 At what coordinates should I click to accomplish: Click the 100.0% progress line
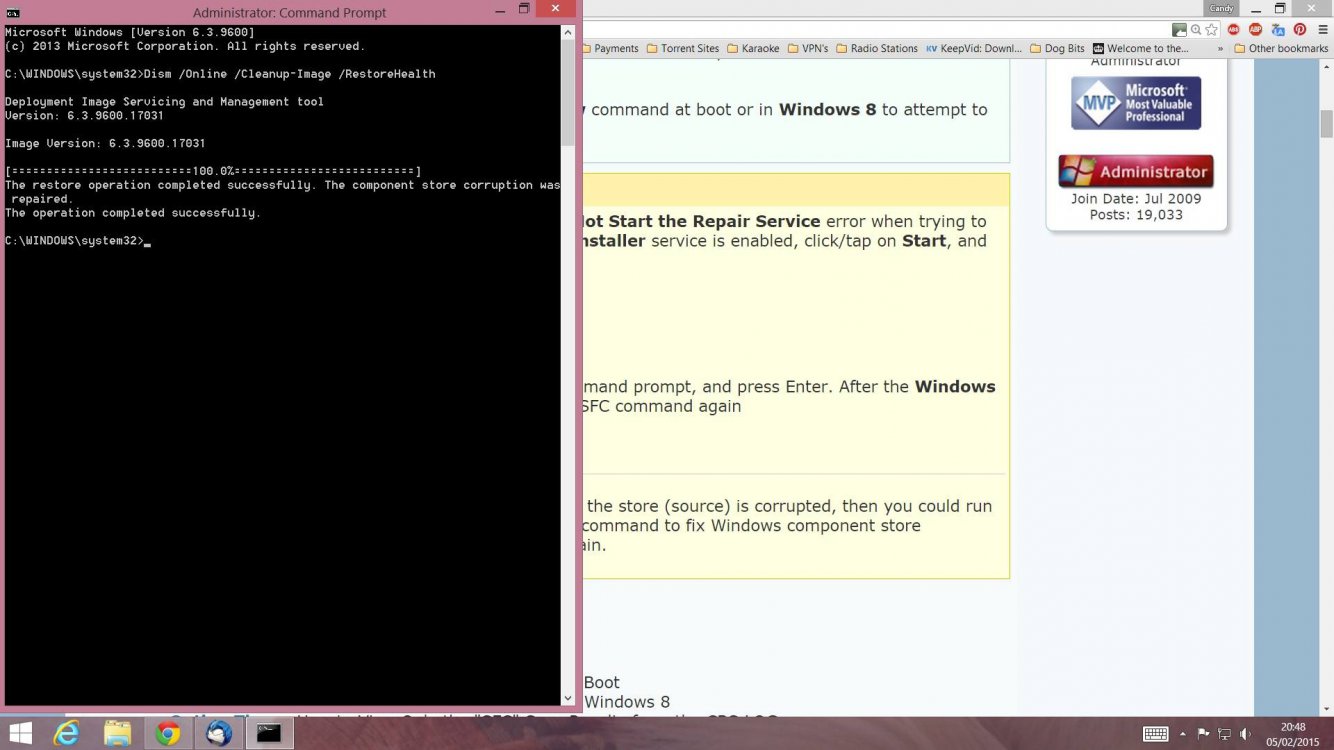[213, 172]
